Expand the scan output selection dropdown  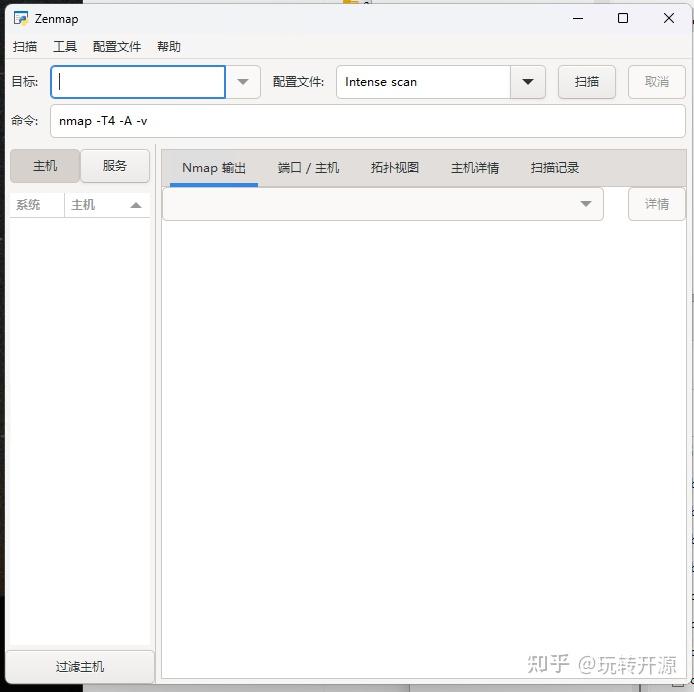pos(383,204)
